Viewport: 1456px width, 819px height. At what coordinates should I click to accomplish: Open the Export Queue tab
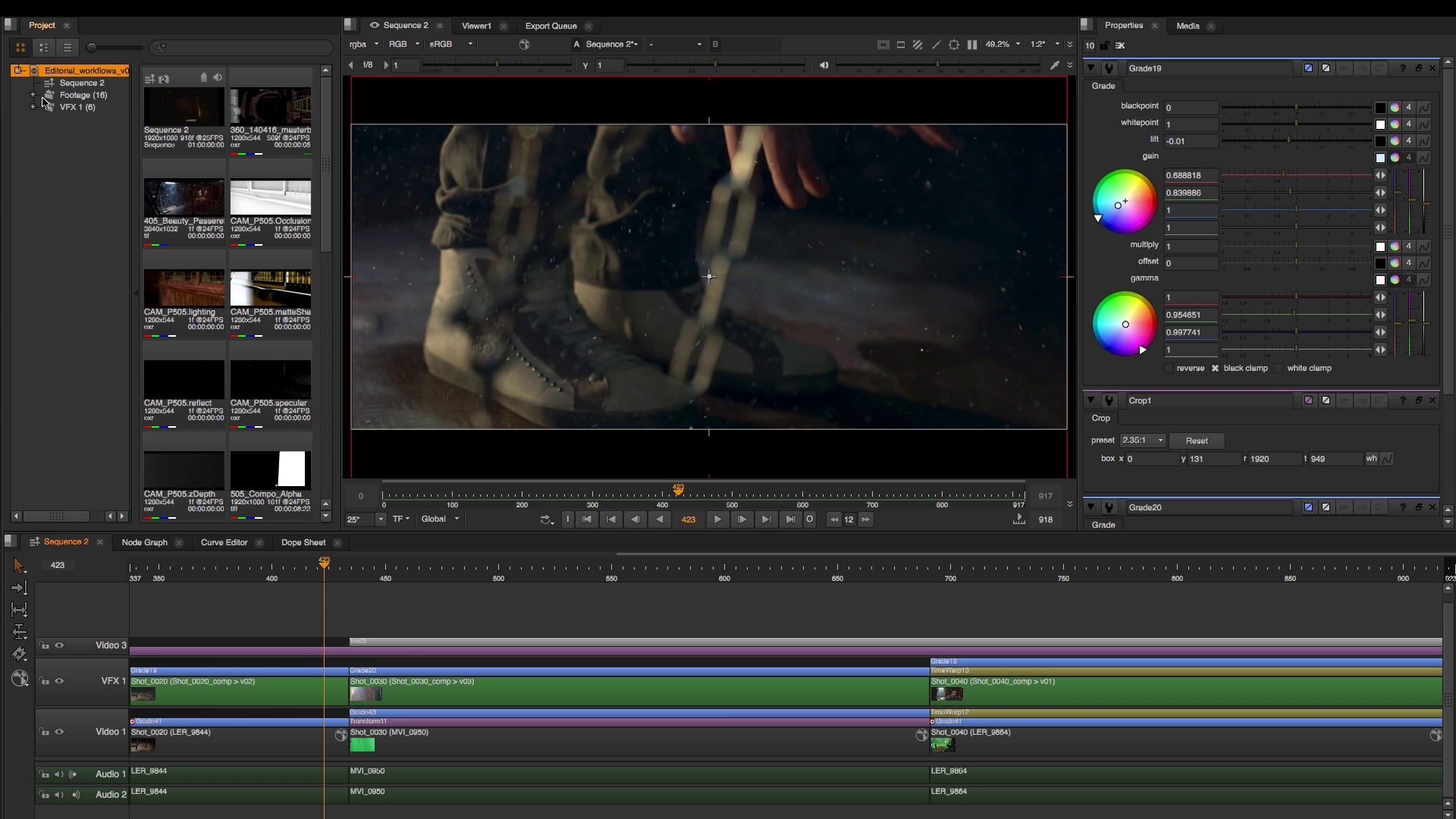tap(551, 26)
